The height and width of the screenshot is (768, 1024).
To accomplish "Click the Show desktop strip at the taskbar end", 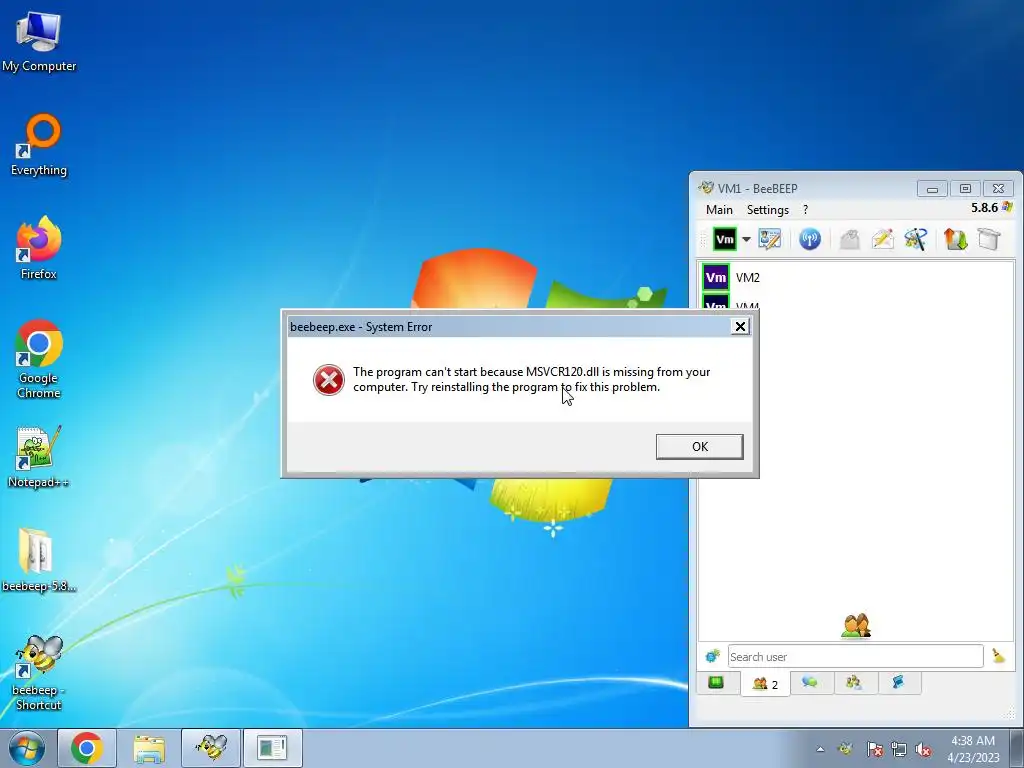I will pyautogui.click(x=1019, y=748).
